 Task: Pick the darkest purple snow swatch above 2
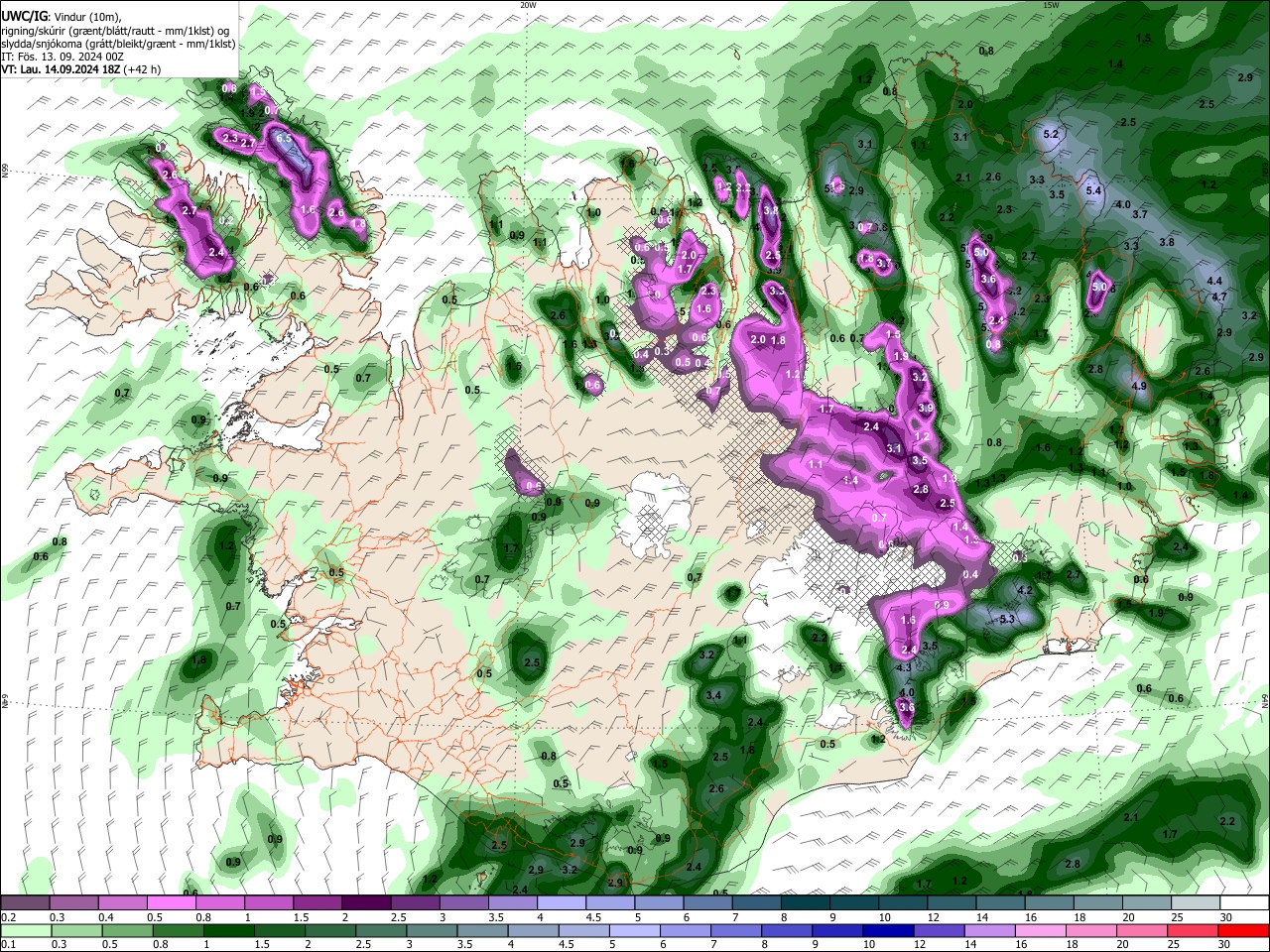[x=366, y=903]
